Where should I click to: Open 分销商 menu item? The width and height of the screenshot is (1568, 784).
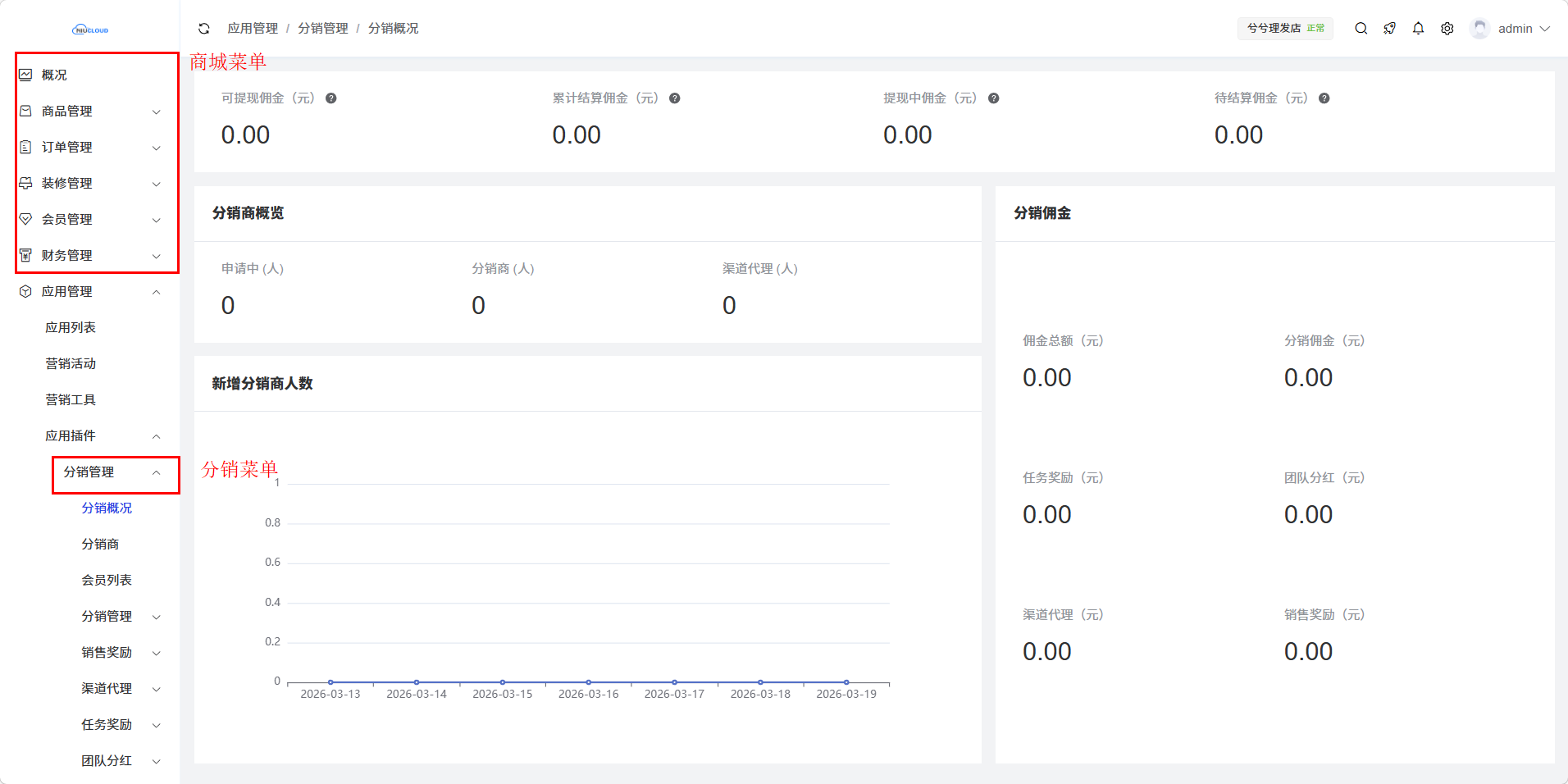(100, 545)
